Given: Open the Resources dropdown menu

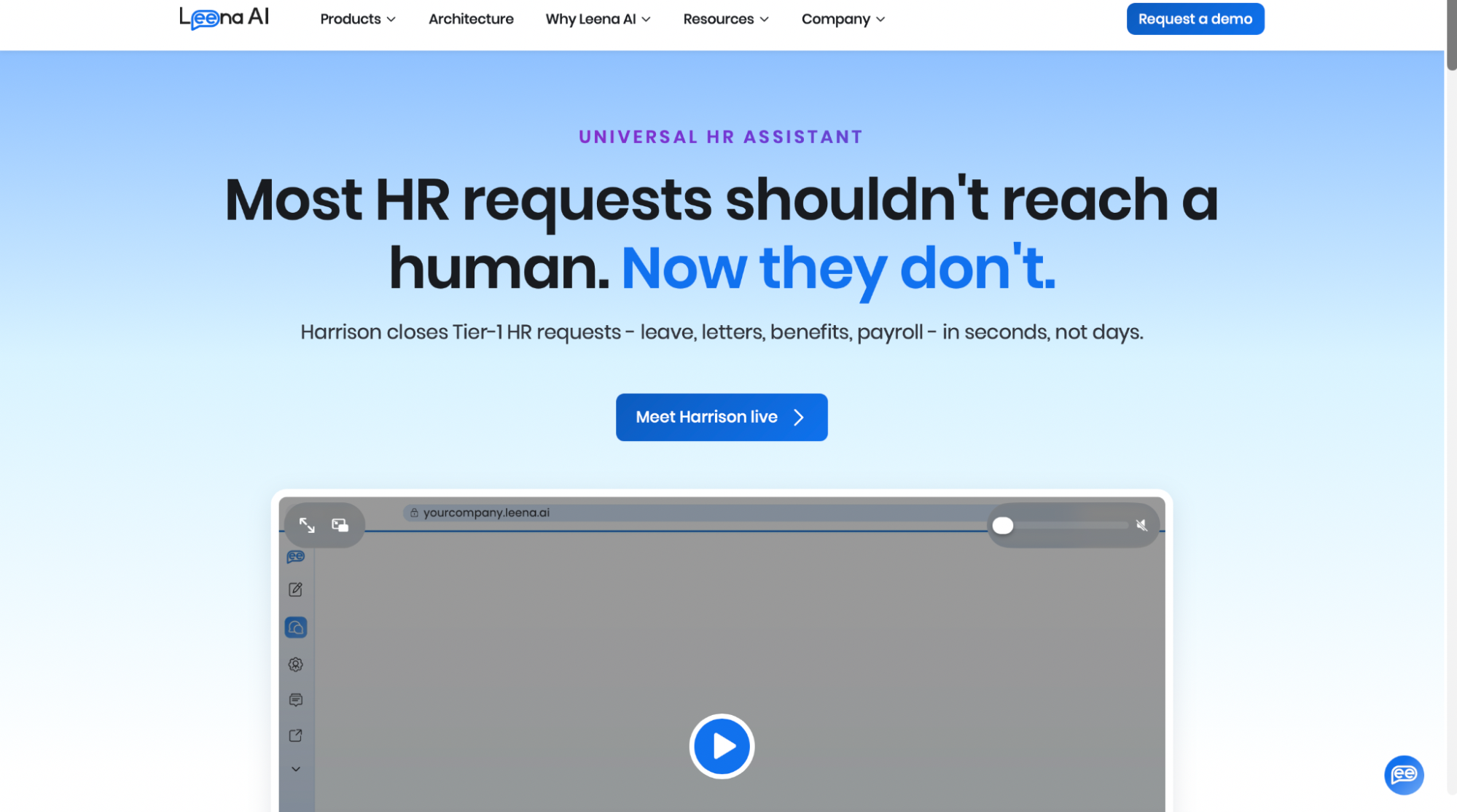Looking at the screenshot, I should tap(726, 19).
